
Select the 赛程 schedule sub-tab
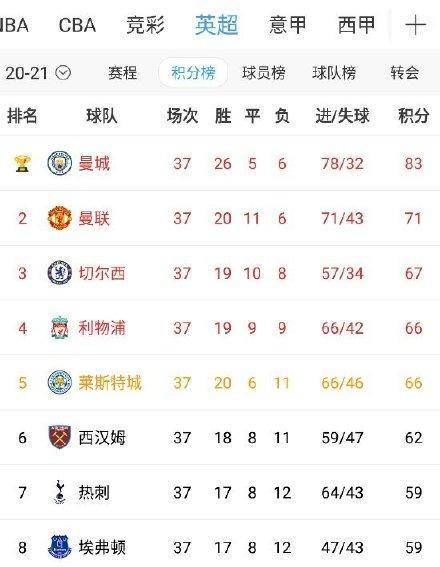(123, 73)
